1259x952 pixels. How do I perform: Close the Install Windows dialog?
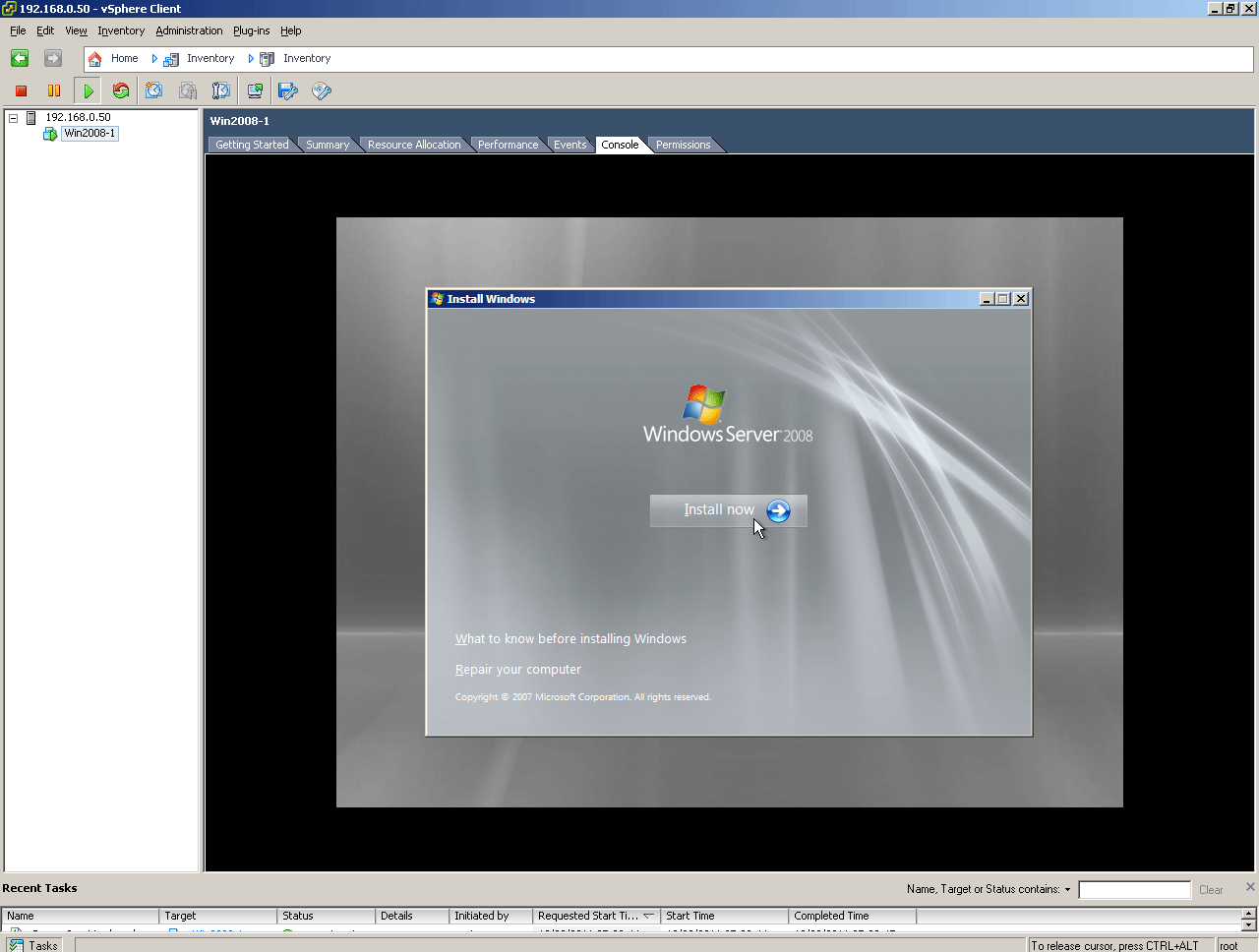[x=1021, y=299]
